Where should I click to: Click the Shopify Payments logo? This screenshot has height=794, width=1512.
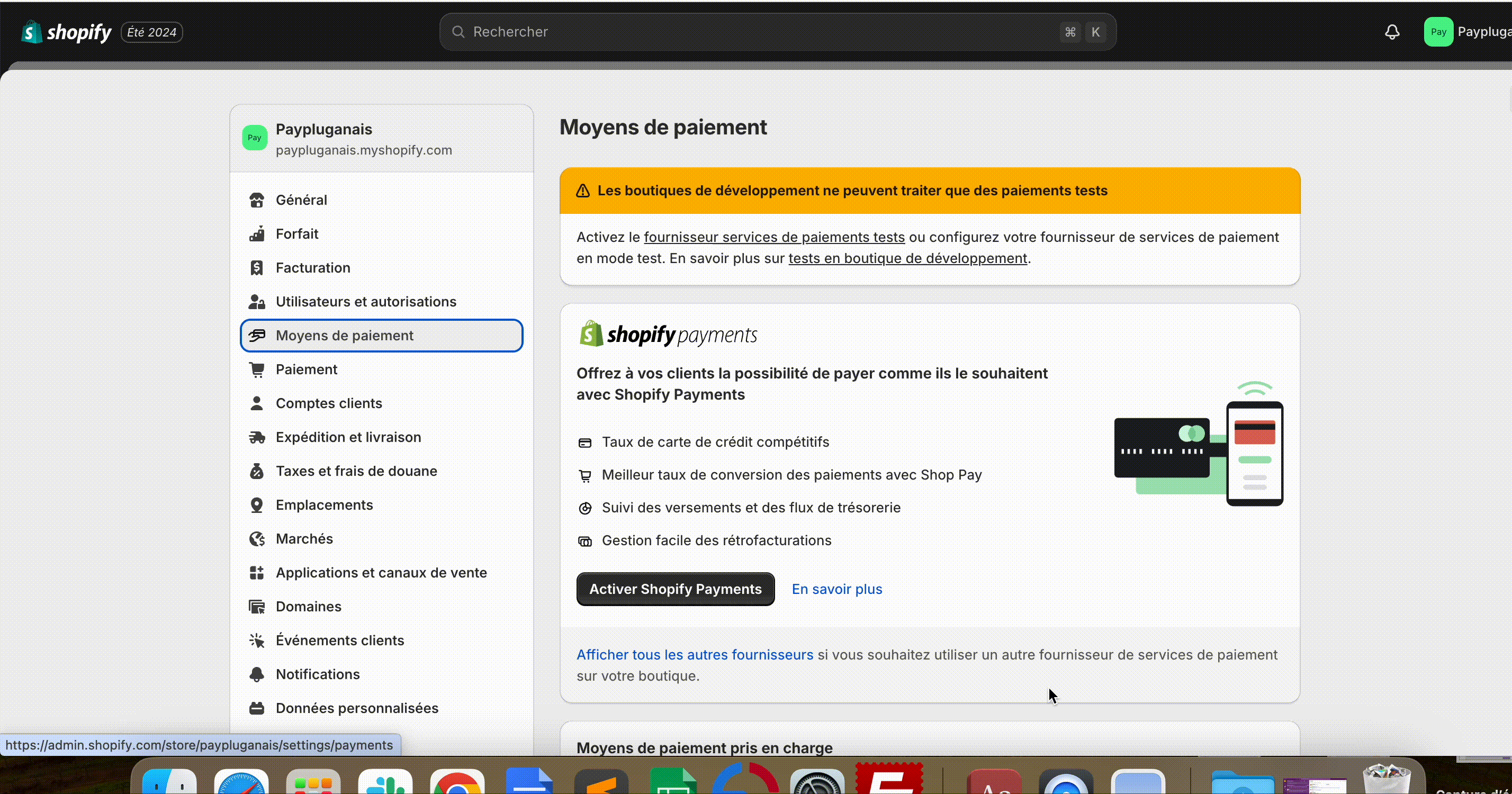point(668,334)
